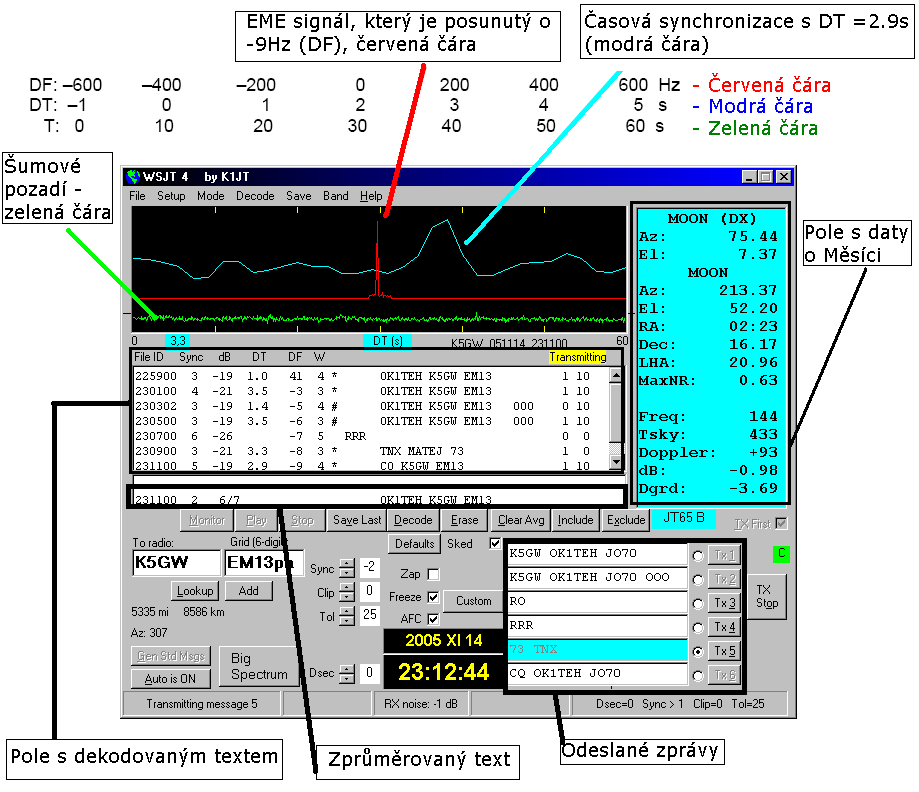Click the JT65 B mode label
The width and height of the screenshot is (919, 792).
click(x=683, y=518)
